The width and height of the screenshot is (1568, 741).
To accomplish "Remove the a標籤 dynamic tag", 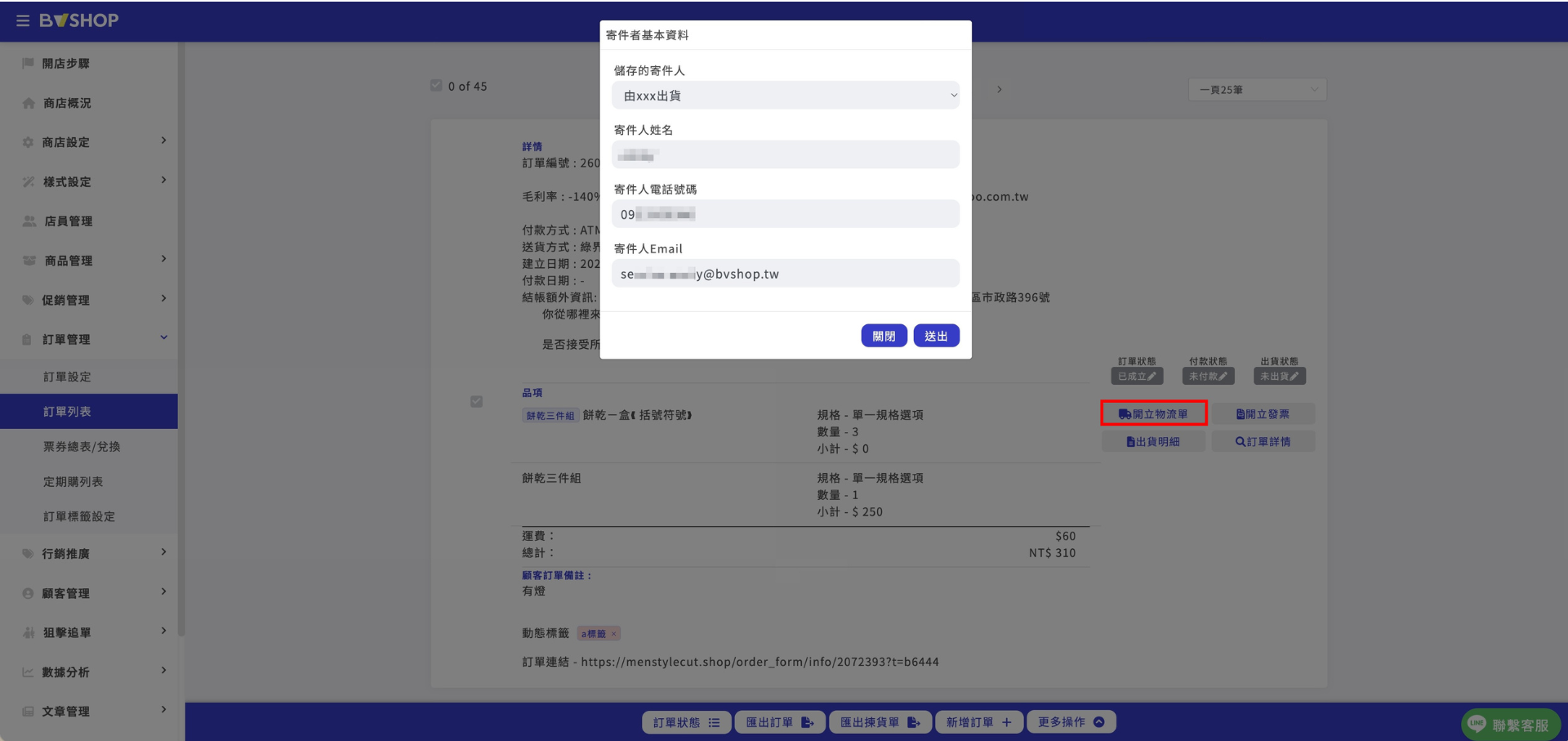I will (614, 634).
